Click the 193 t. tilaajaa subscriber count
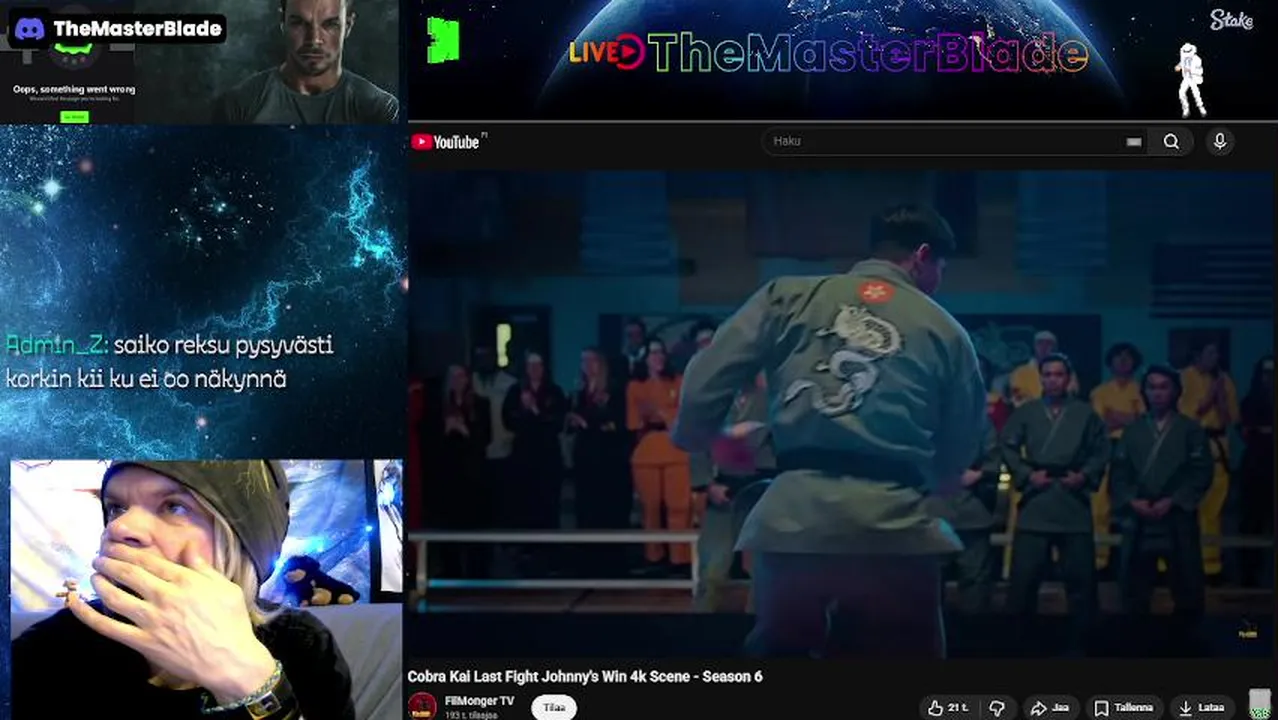Viewport: 1278px width, 720px height. tap(472, 715)
